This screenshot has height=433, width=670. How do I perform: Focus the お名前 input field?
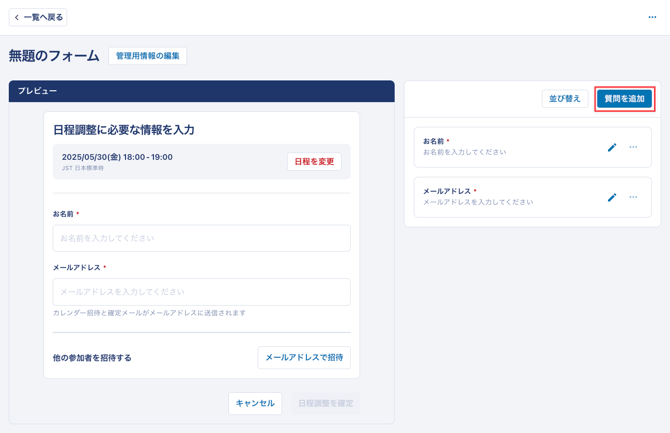[x=201, y=238]
